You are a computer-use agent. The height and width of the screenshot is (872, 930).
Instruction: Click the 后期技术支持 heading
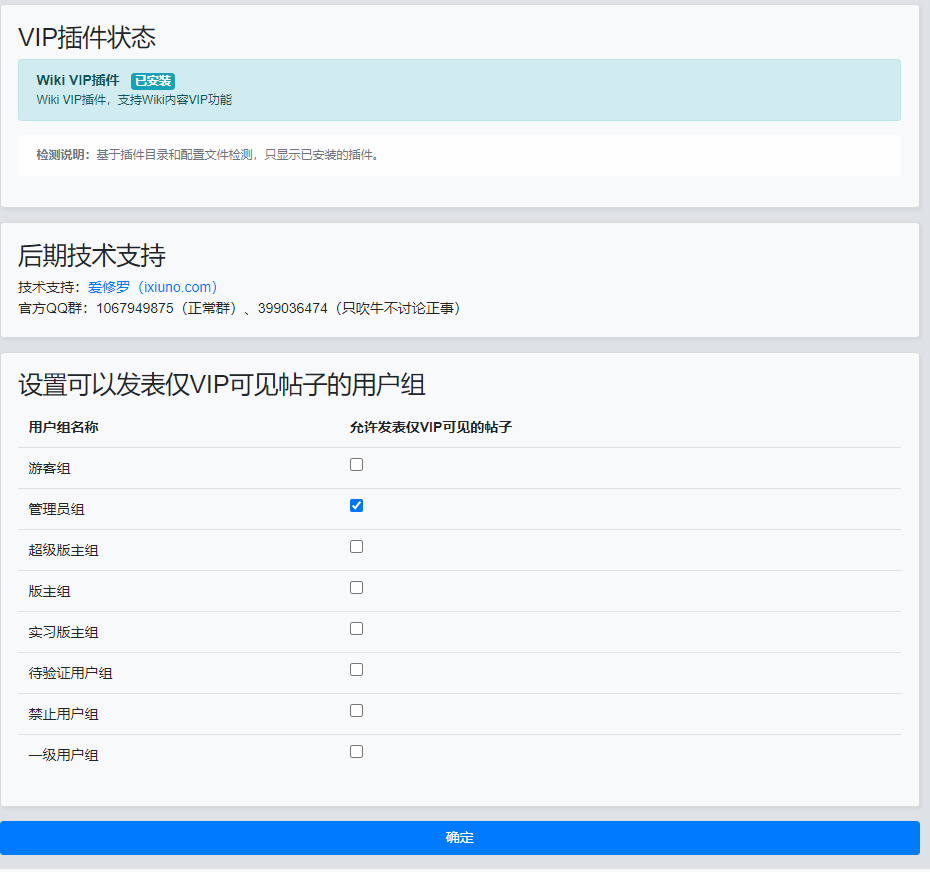pos(91,256)
